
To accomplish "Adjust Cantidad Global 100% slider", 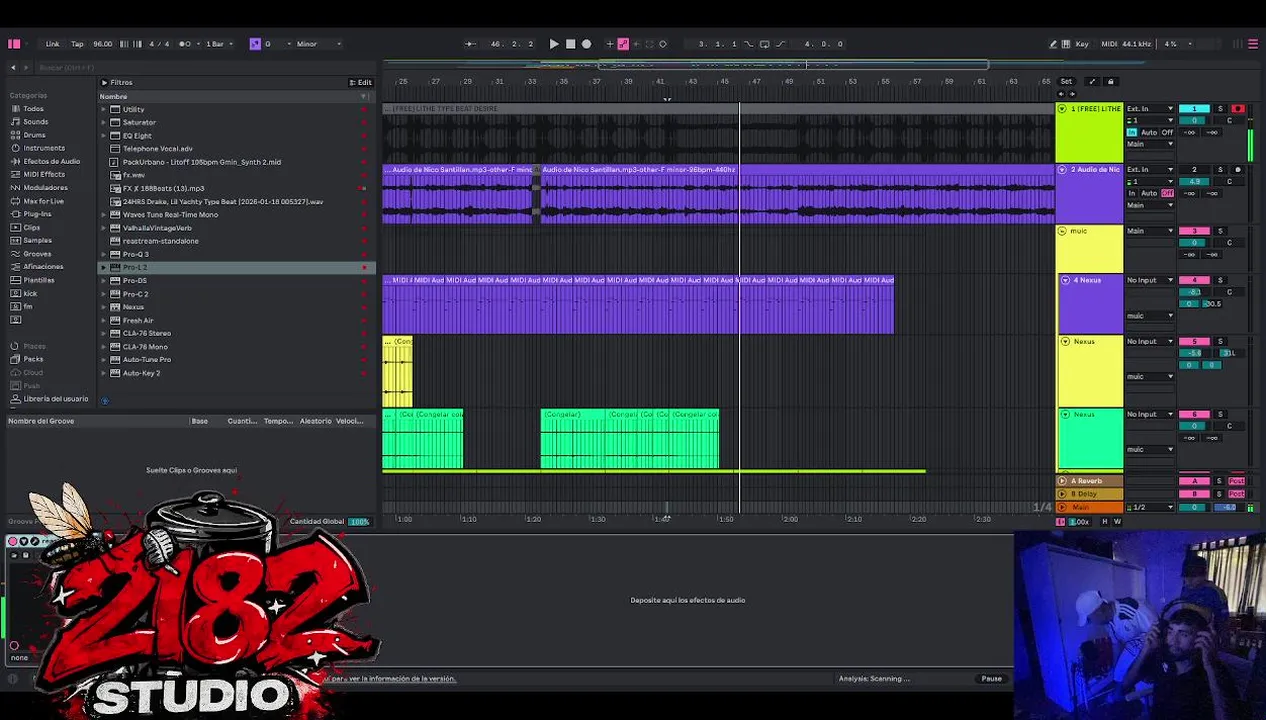I will [x=359, y=522].
